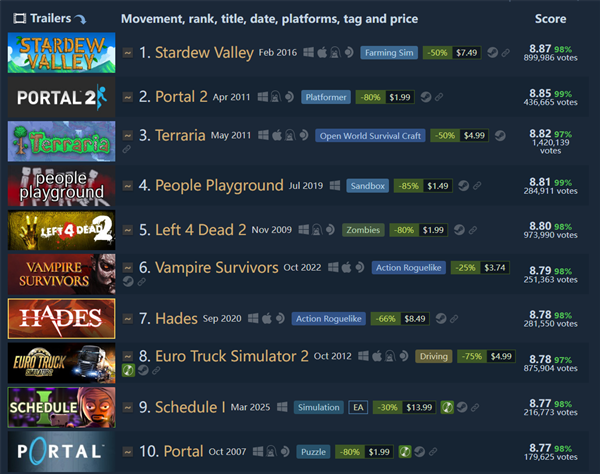Image resolution: width=600 pixels, height=474 pixels.
Task: Click green Deck icon under Euro Truck Simulator 2
Action: click(x=128, y=370)
